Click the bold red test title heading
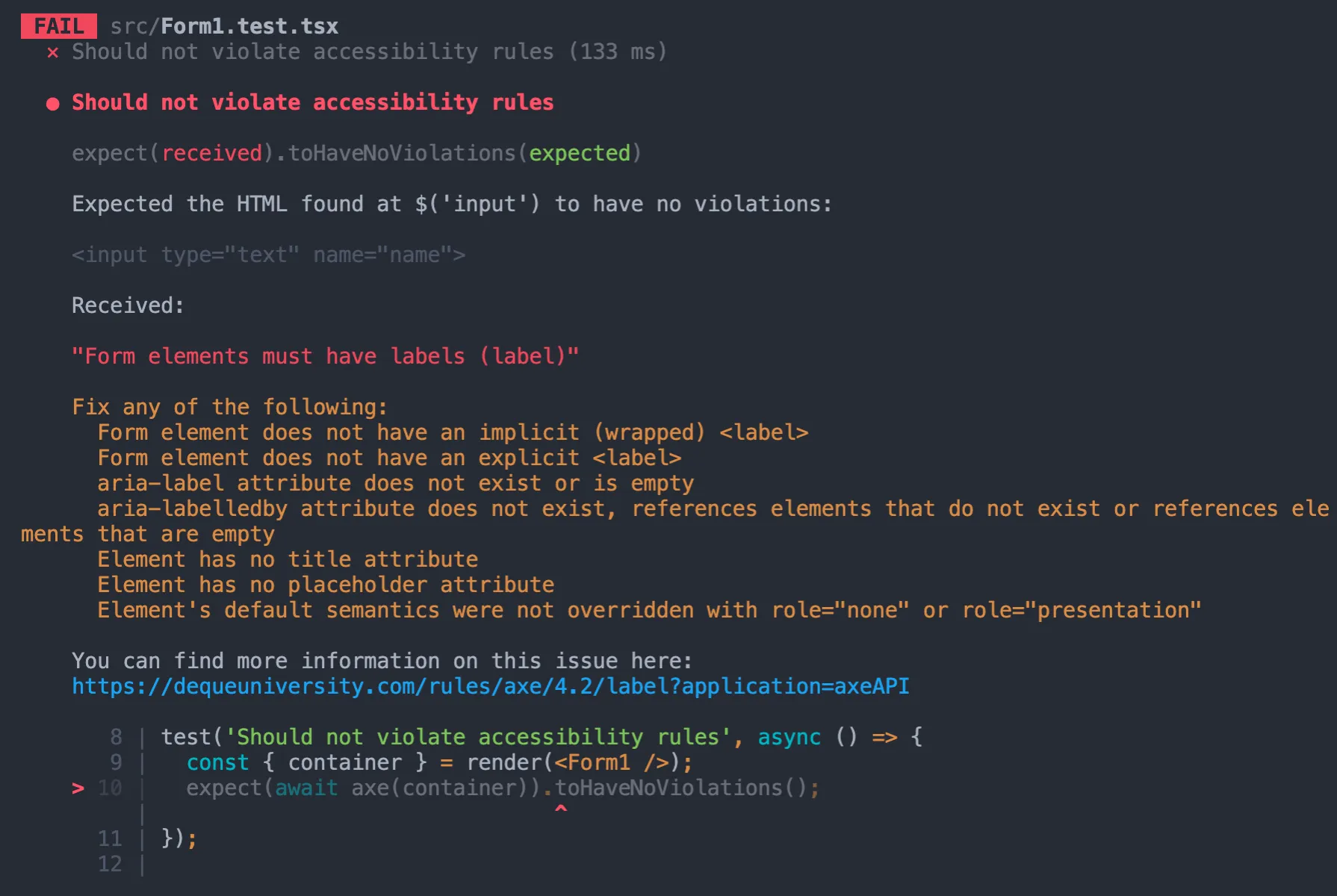The image size is (1337, 896). click(x=312, y=102)
